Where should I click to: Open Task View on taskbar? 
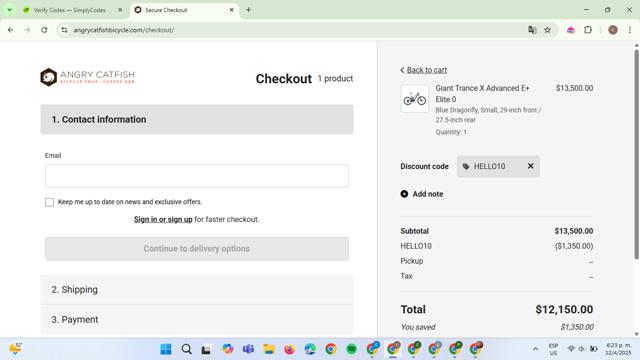point(207,349)
